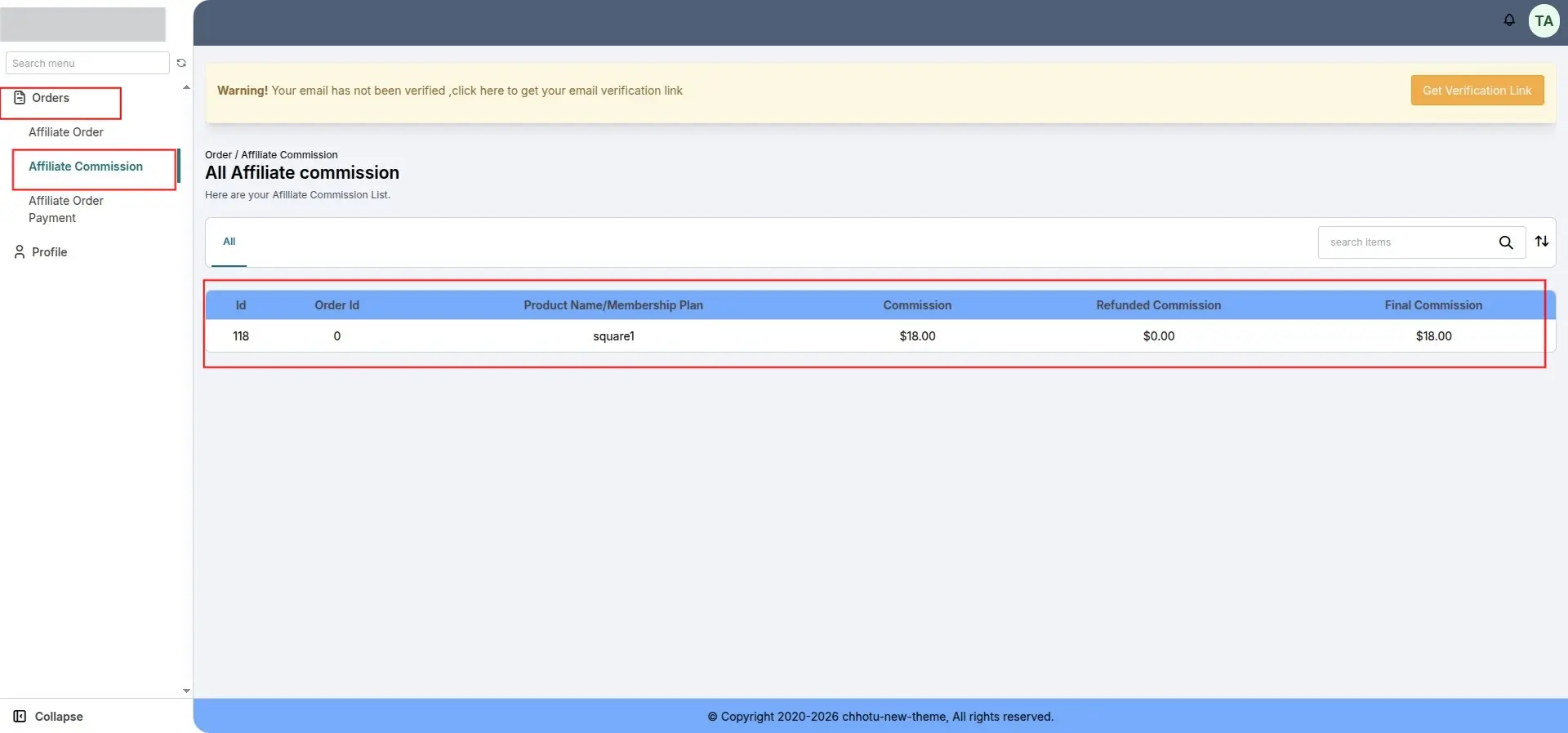The width and height of the screenshot is (1568, 733).
Task: Click the refresh icon beside Search menu
Action: (181, 63)
